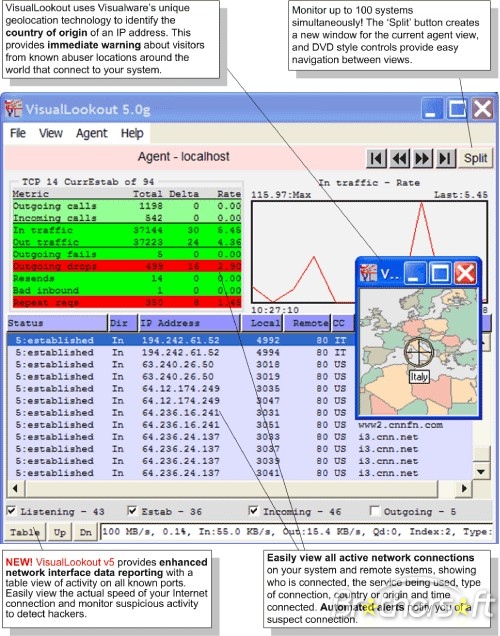
Task: Open the Agent menu
Action: (x=92, y=133)
